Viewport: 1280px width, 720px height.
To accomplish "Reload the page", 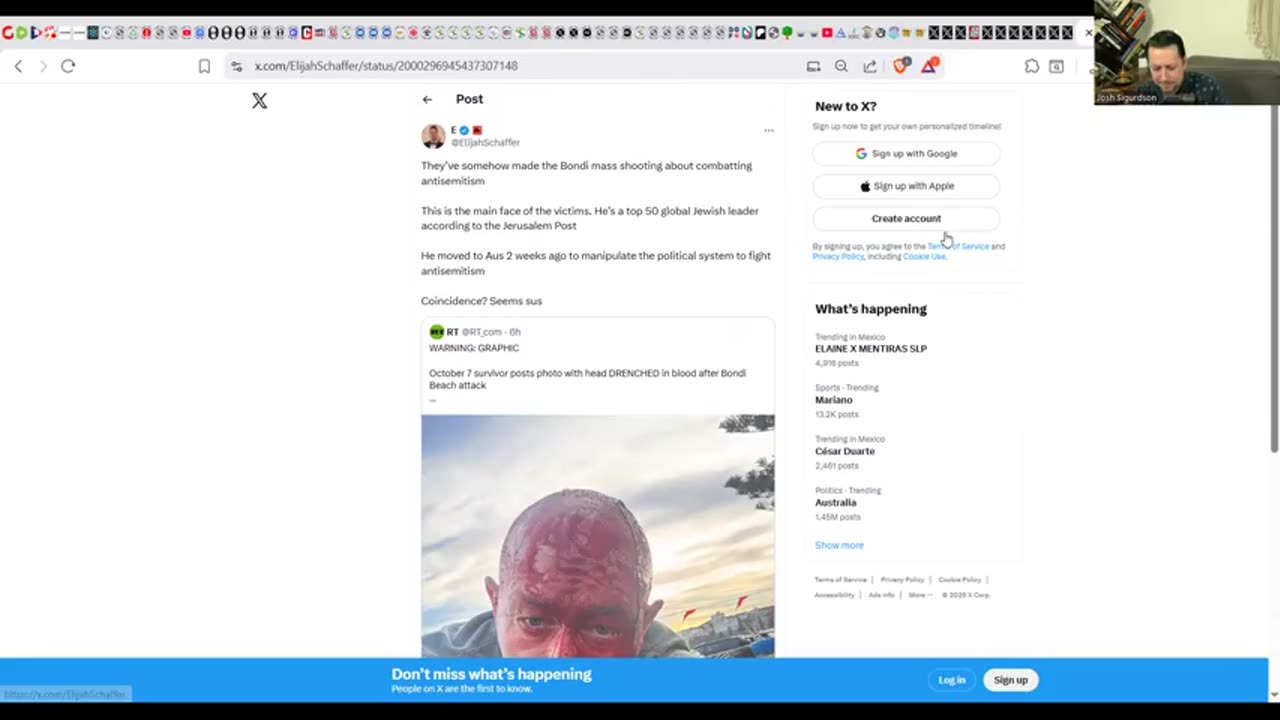I will [68, 66].
